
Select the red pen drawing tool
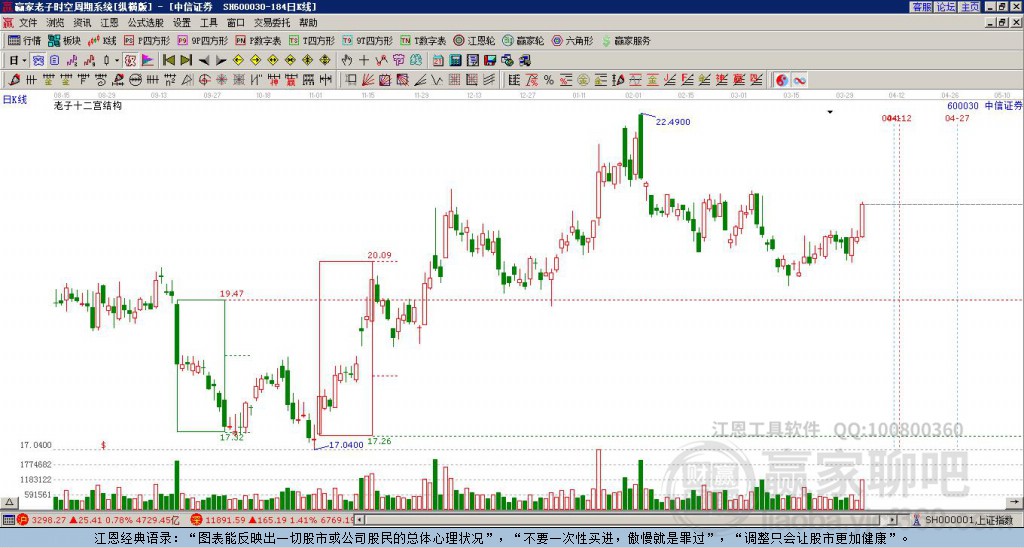pos(13,80)
